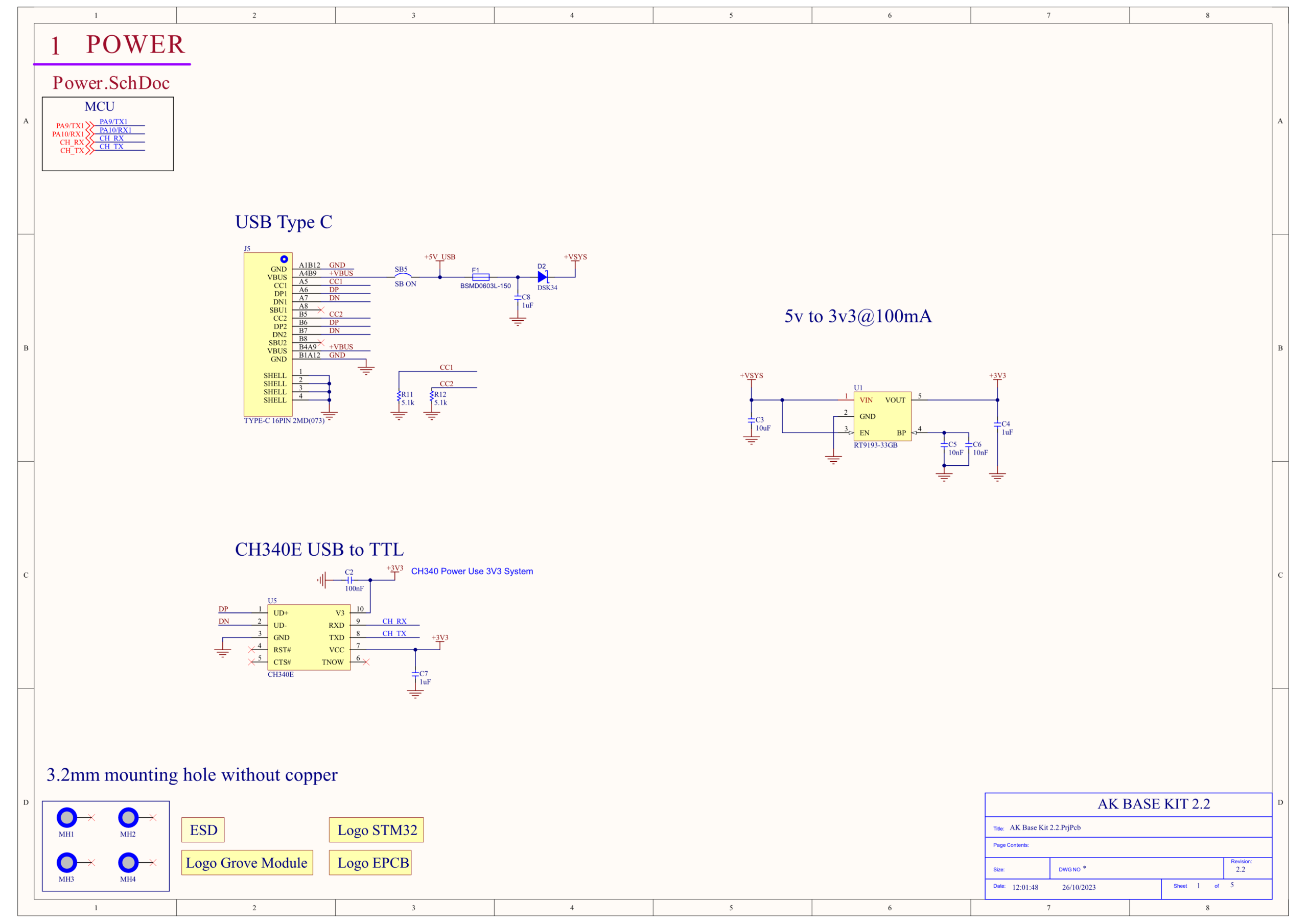Click the Logo Grove Module box

pyautogui.click(x=247, y=863)
